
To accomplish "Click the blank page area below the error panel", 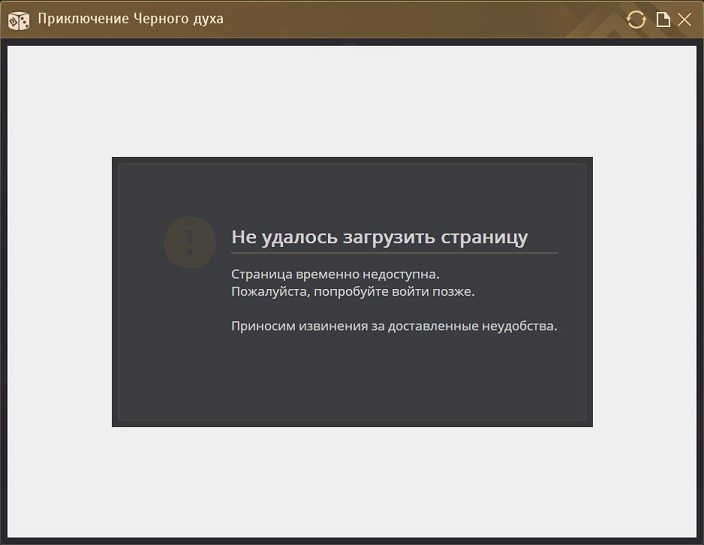I will pyautogui.click(x=352, y=482).
